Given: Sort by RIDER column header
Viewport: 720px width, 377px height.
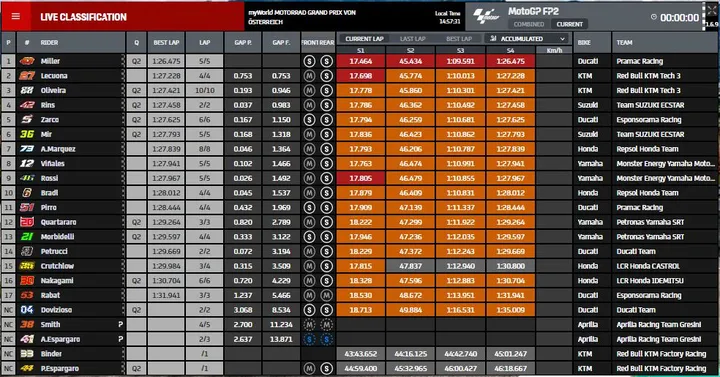Looking at the screenshot, I should click(49, 42).
